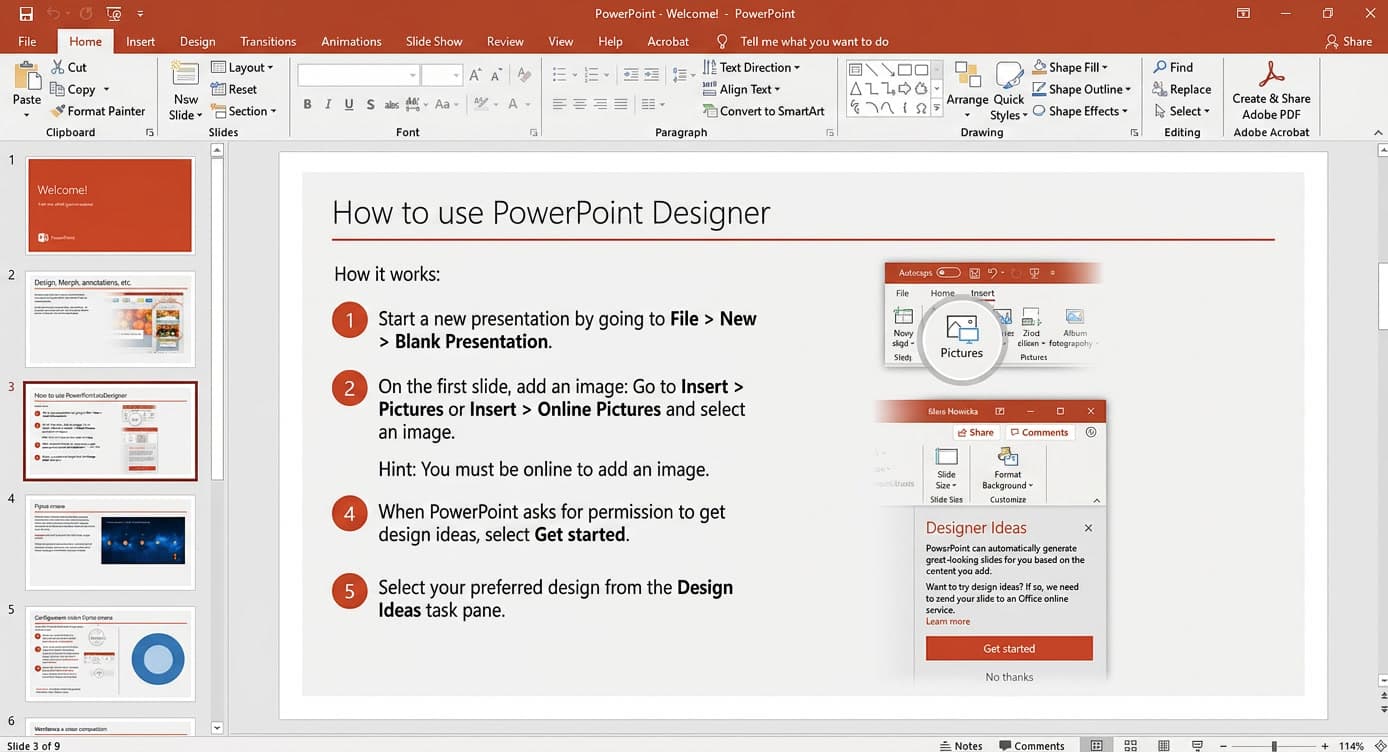Open Comments pane from status bar
The height and width of the screenshot is (752, 1388).
1030,745
